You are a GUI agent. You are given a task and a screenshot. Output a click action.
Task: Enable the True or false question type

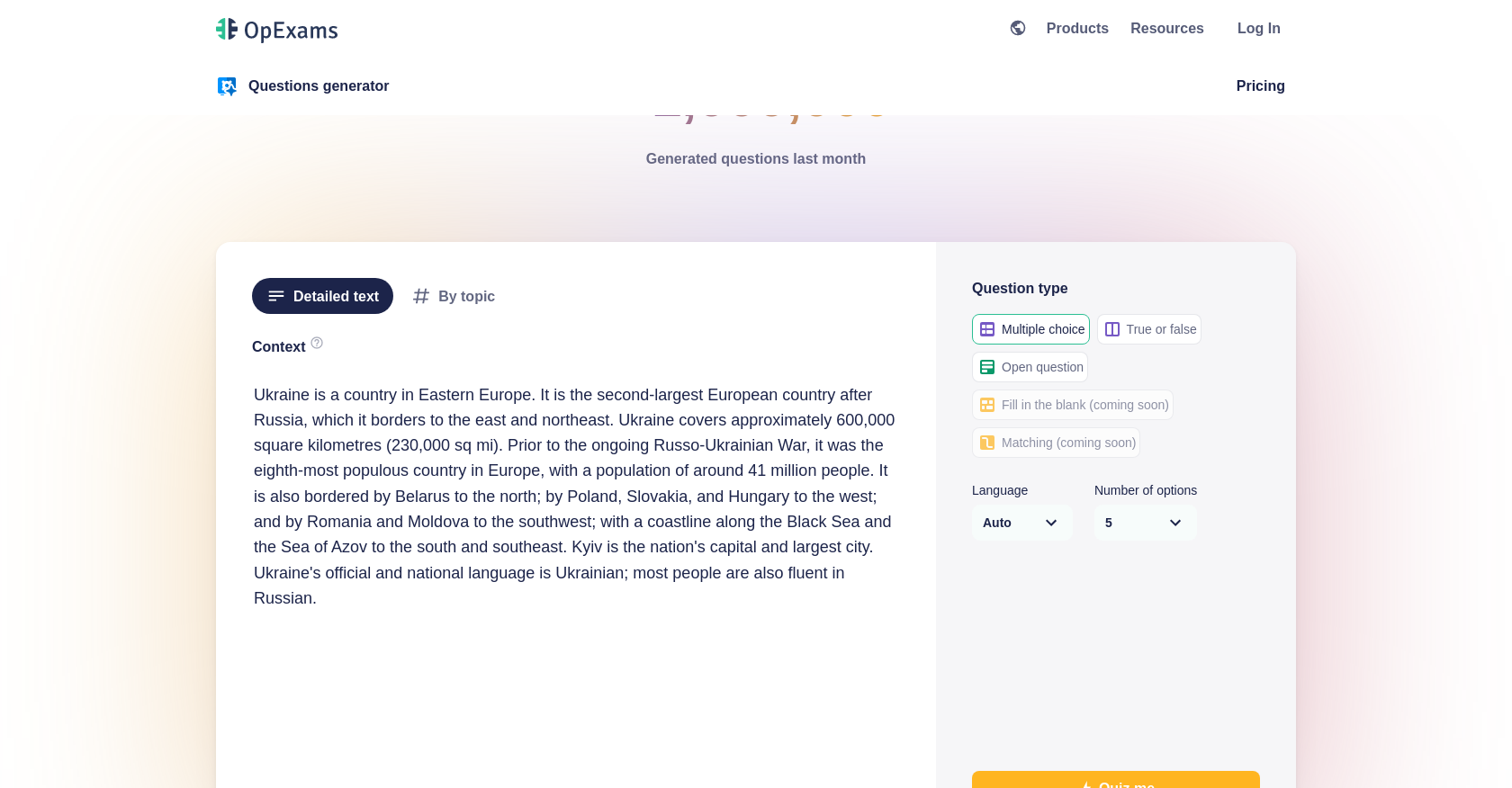(x=1149, y=329)
